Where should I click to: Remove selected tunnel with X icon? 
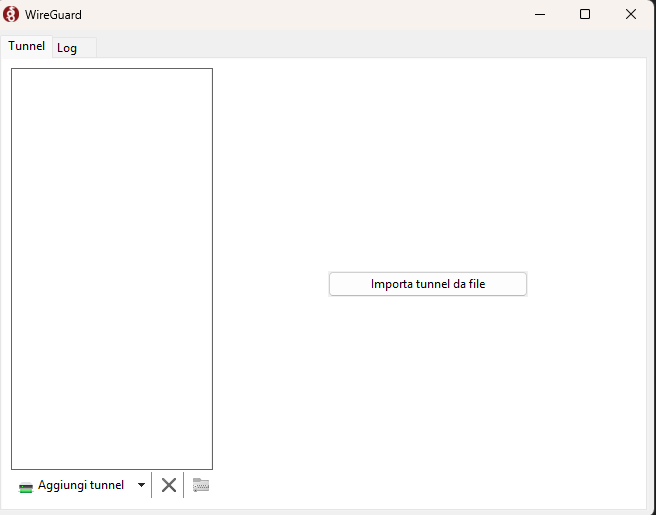[x=169, y=485]
